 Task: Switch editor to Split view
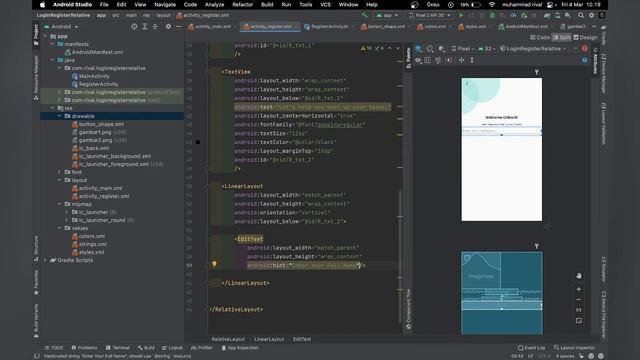pyautogui.click(x=562, y=37)
